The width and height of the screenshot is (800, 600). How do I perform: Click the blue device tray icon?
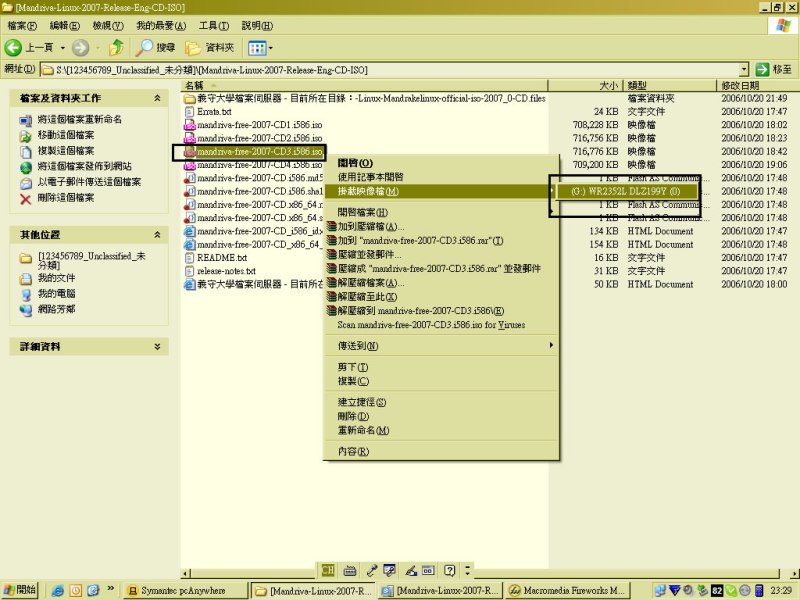pyautogui.click(x=759, y=590)
